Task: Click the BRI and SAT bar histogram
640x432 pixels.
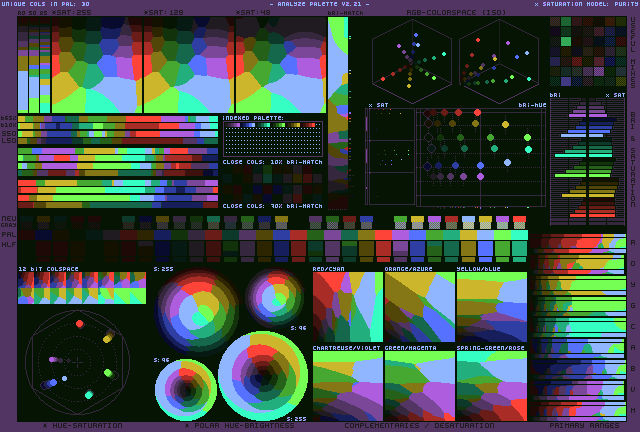Action: [588, 161]
